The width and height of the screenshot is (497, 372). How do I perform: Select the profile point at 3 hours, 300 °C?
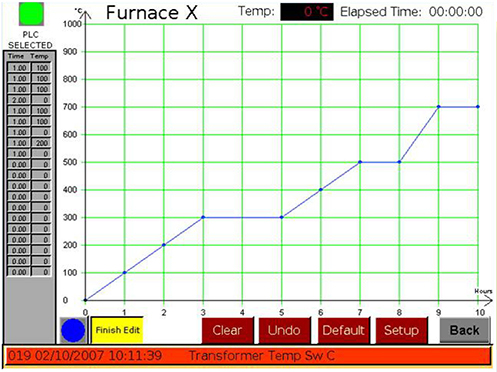(x=203, y=217)
